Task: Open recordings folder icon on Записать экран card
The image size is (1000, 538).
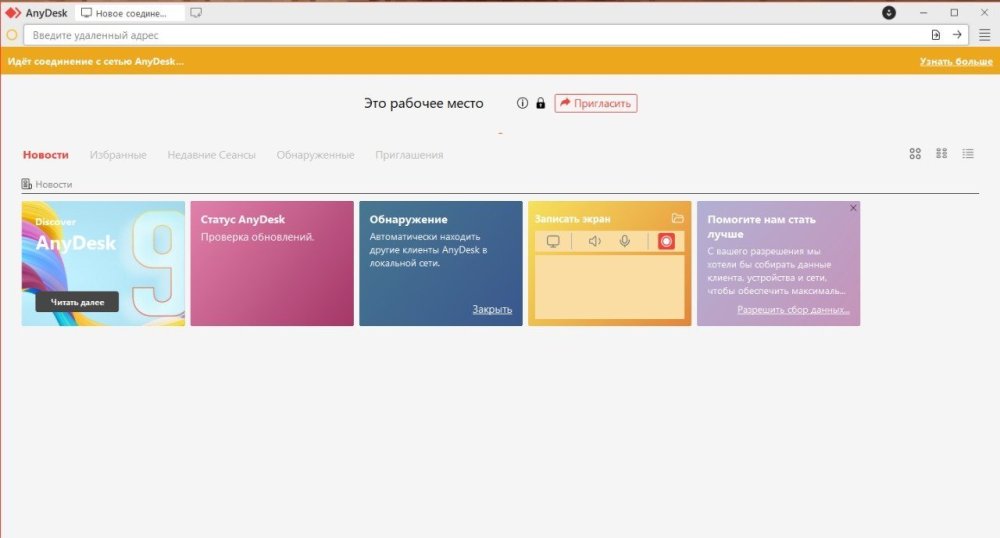Action: (677, 219)
